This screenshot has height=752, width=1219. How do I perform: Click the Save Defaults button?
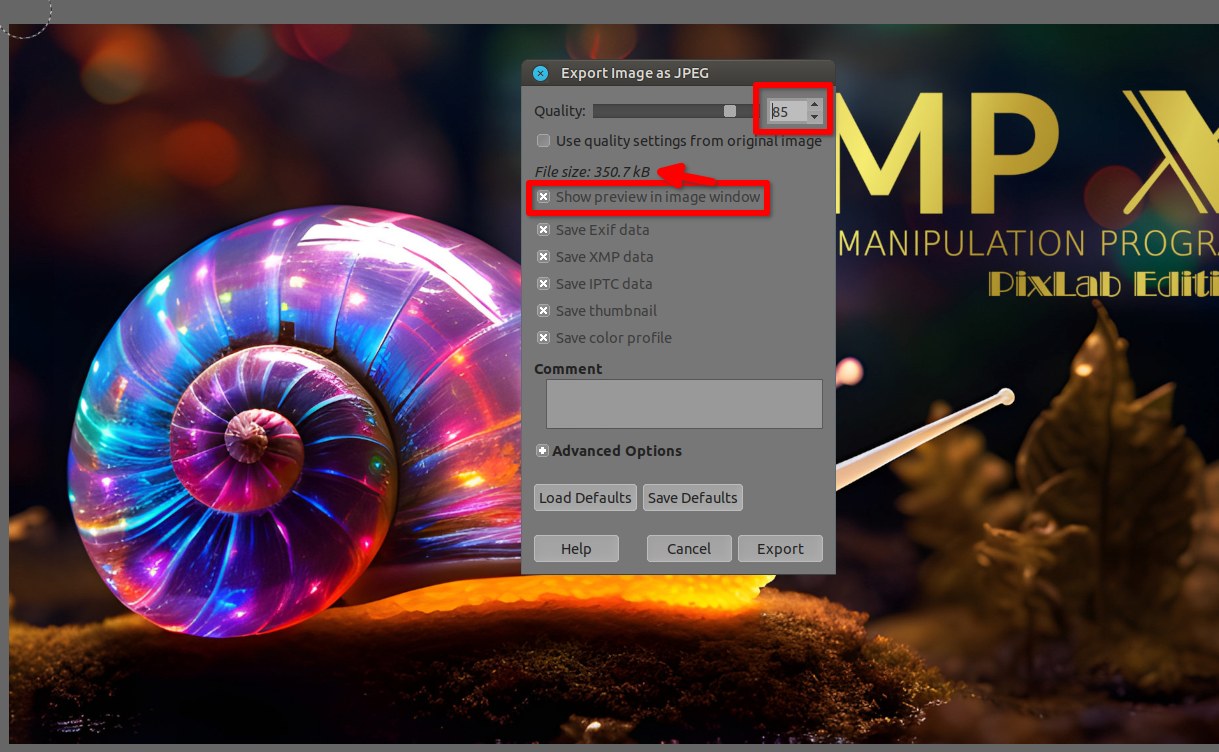click(x=693, y=498)
